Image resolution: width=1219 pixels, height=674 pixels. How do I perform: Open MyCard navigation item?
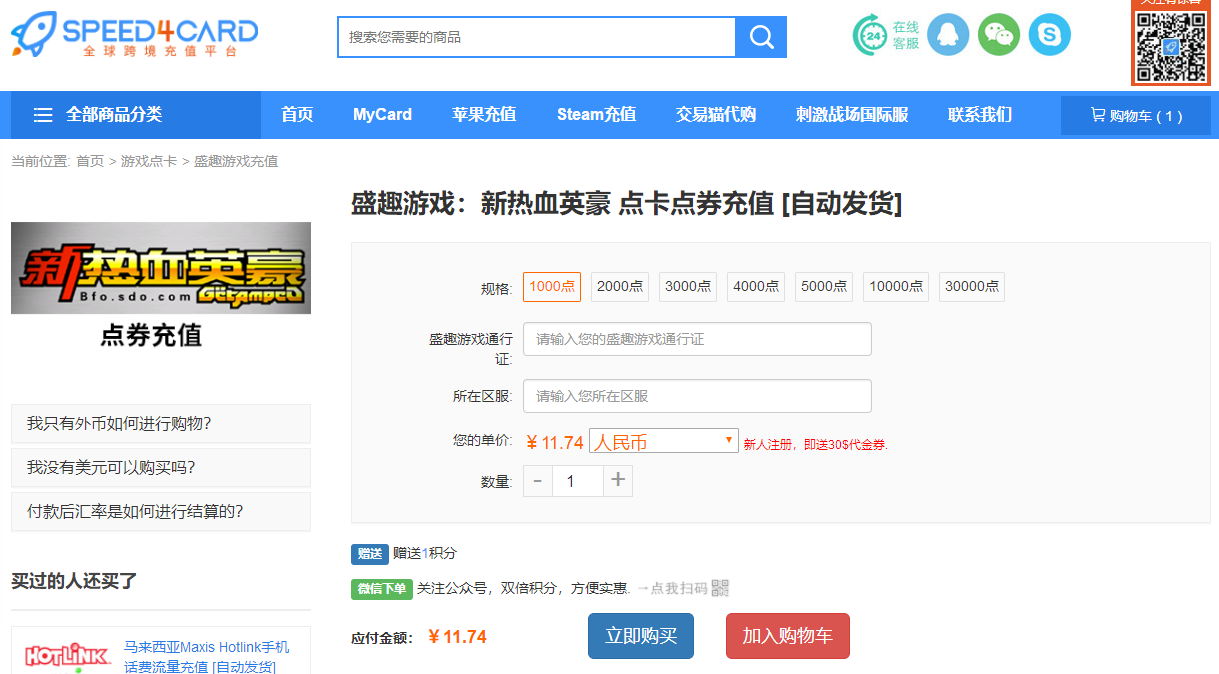coord(382,115)
